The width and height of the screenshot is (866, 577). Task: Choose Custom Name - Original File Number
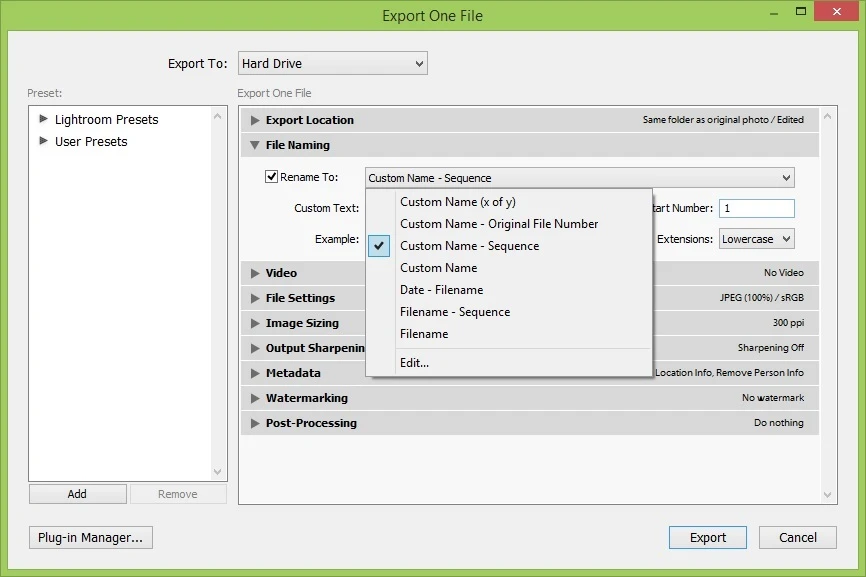coord(499,224)
